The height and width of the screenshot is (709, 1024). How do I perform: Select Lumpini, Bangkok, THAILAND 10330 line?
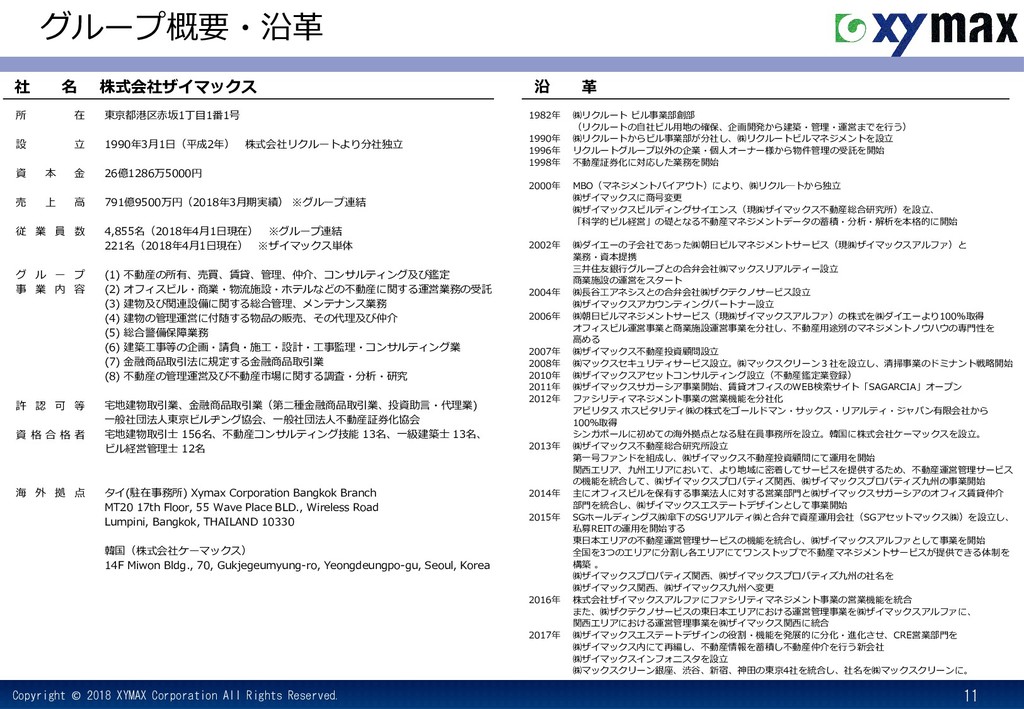pos(199,522)
